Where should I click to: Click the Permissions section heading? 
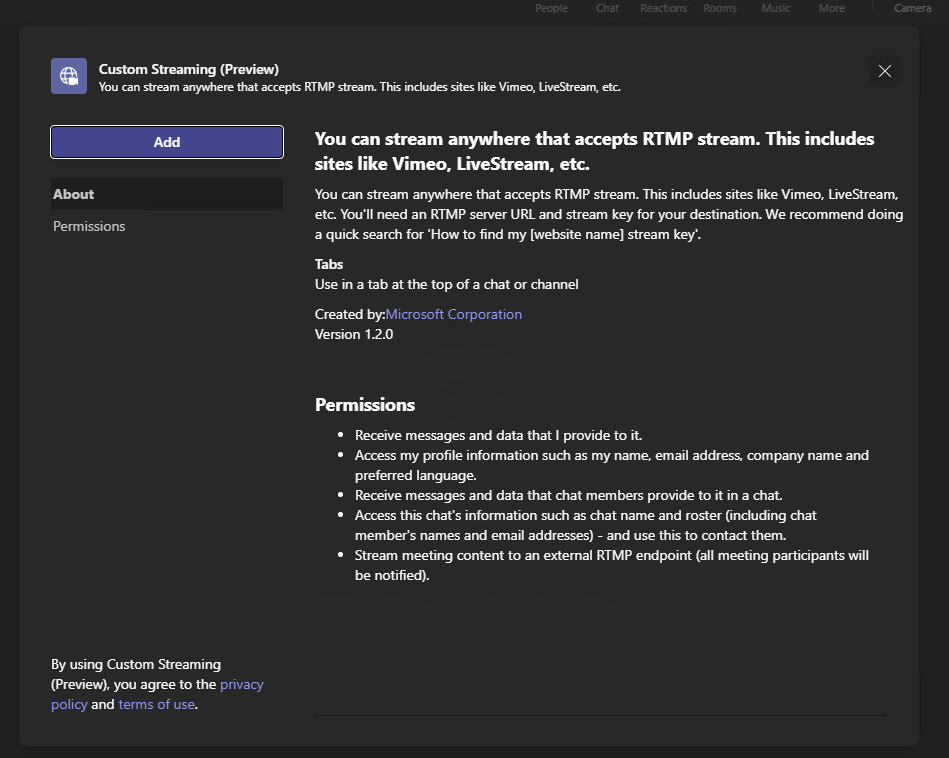(365, 405)
